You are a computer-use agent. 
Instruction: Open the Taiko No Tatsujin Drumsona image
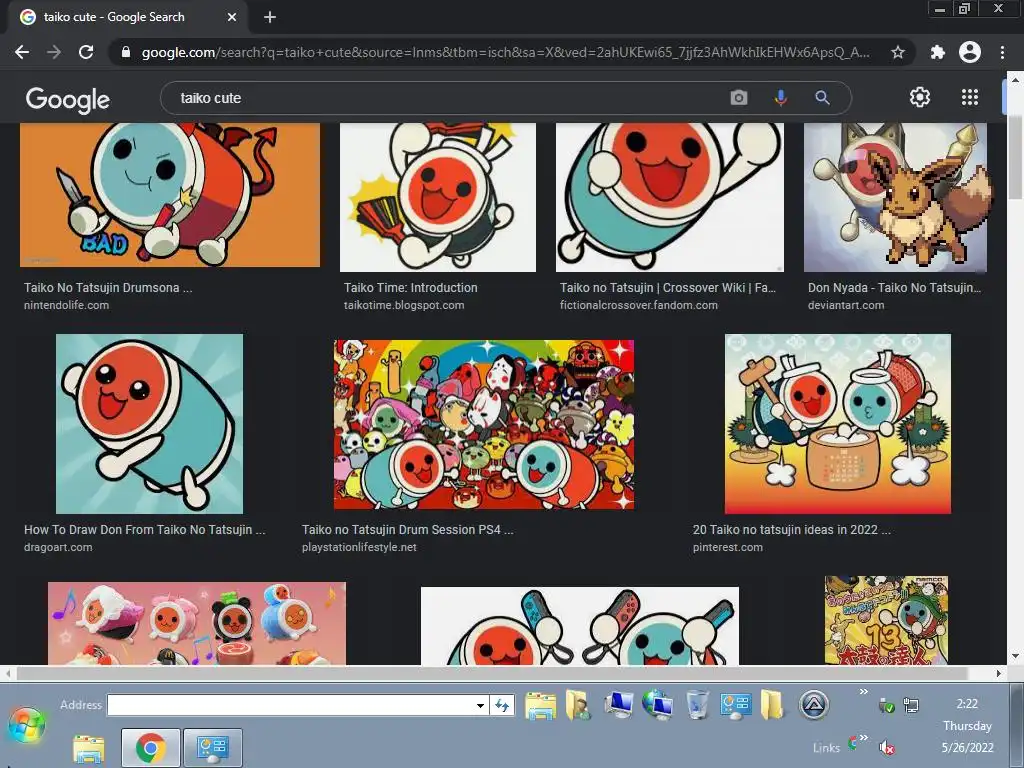click(170, 195)
